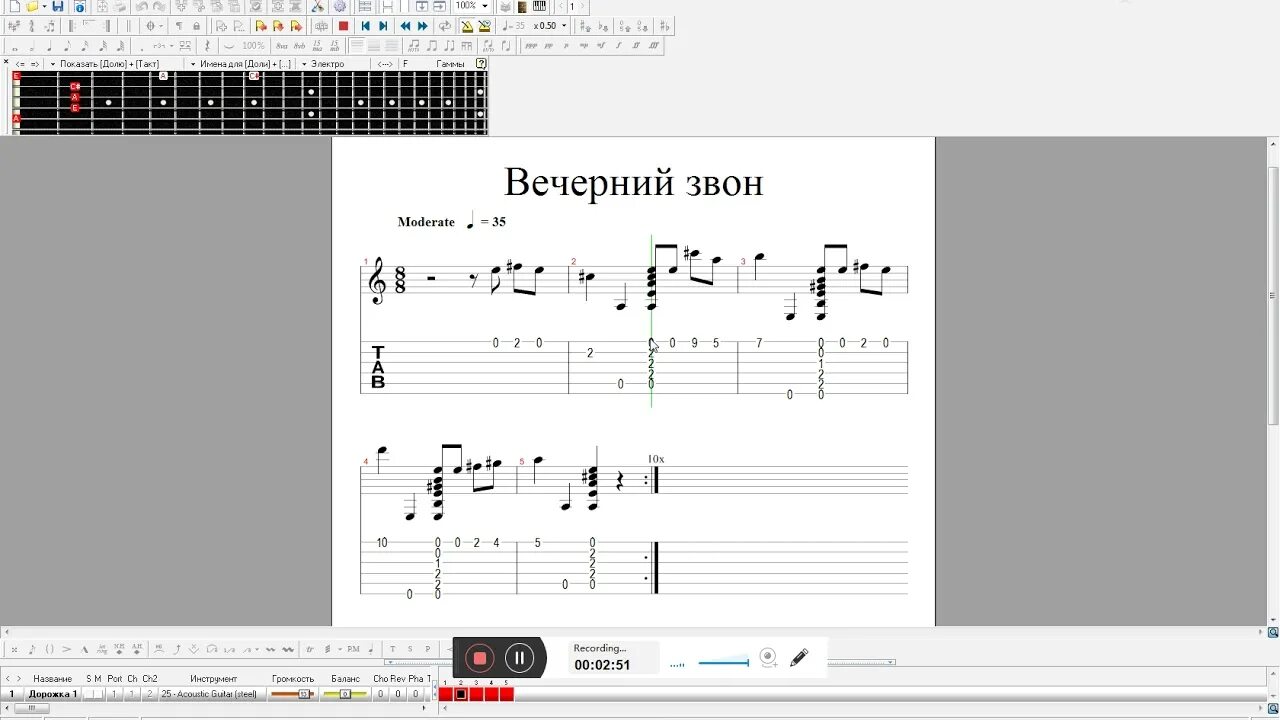Click the fretboard left arrow '<='
Screen dimensions: 1280x720
tap(20, 64)
